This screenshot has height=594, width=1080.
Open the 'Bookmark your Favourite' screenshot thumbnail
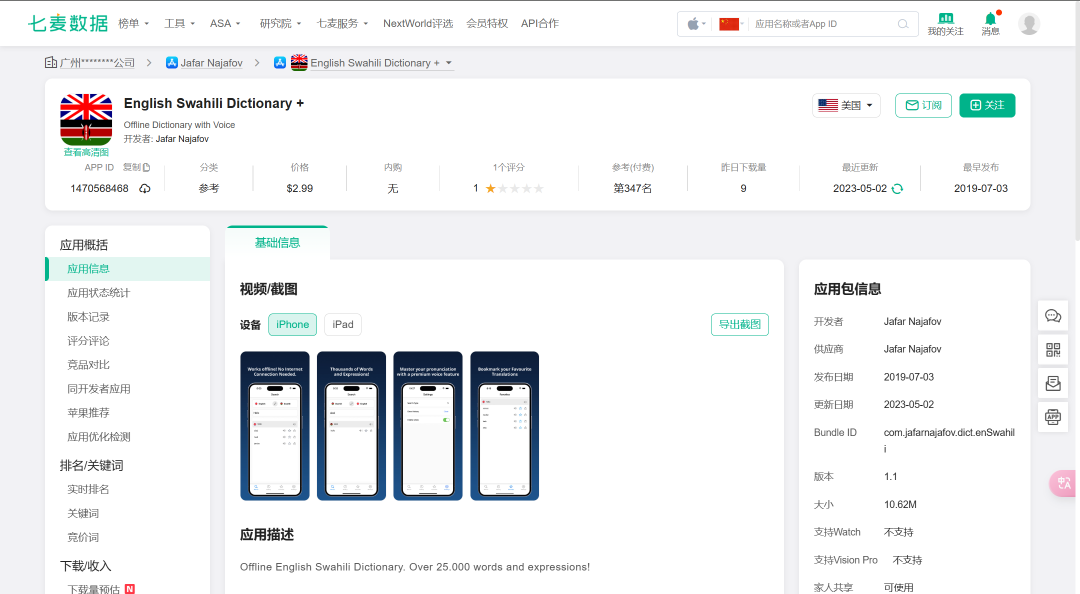coord(505,426)
